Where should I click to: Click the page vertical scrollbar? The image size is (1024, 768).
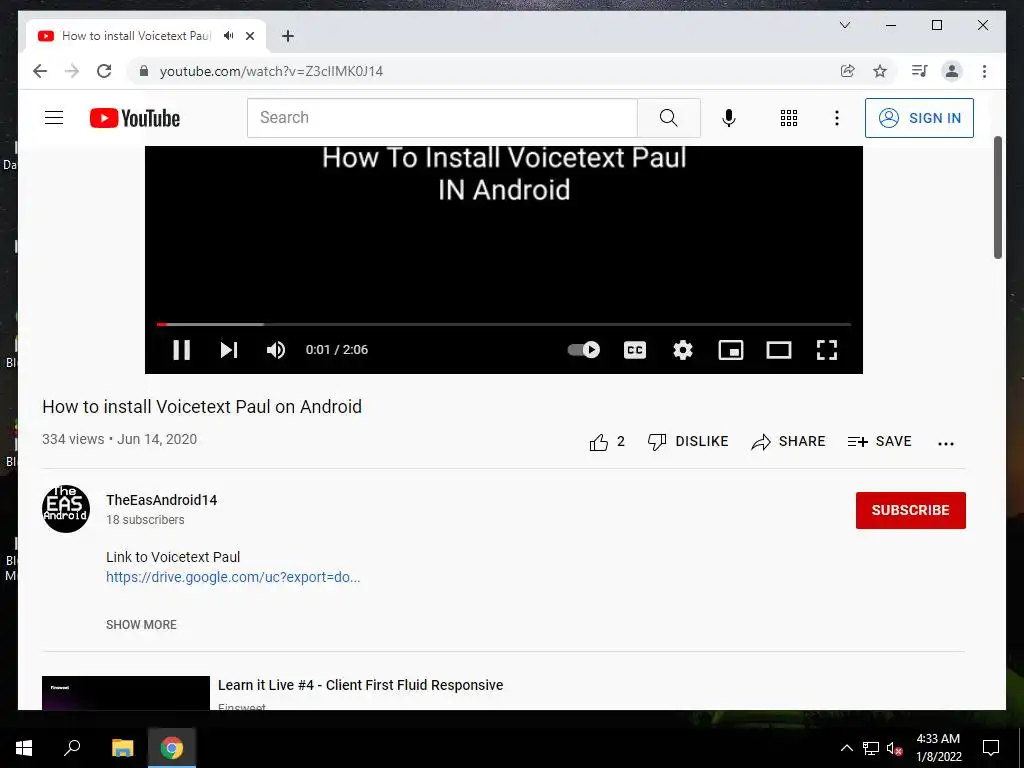click(x=998, y=197)
